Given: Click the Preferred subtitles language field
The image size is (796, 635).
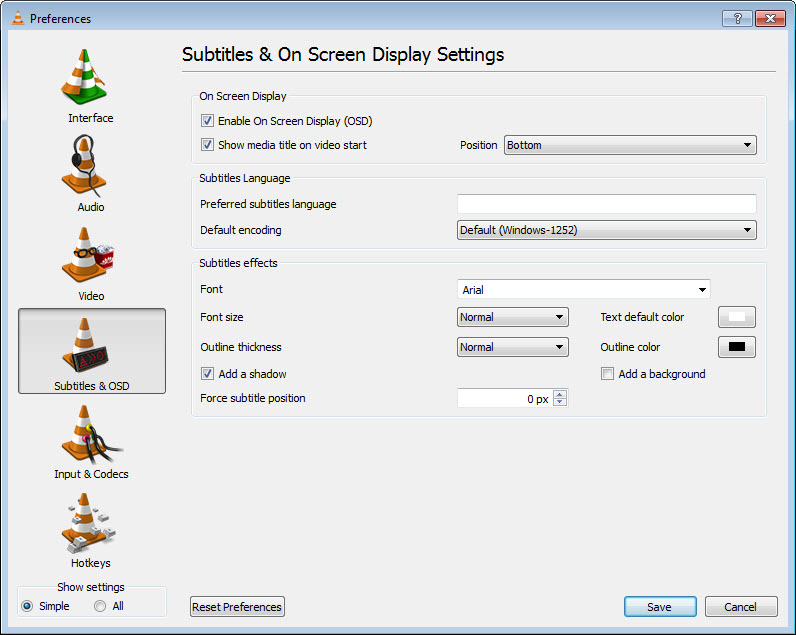Looking at the screenshot, I should 606,204.
